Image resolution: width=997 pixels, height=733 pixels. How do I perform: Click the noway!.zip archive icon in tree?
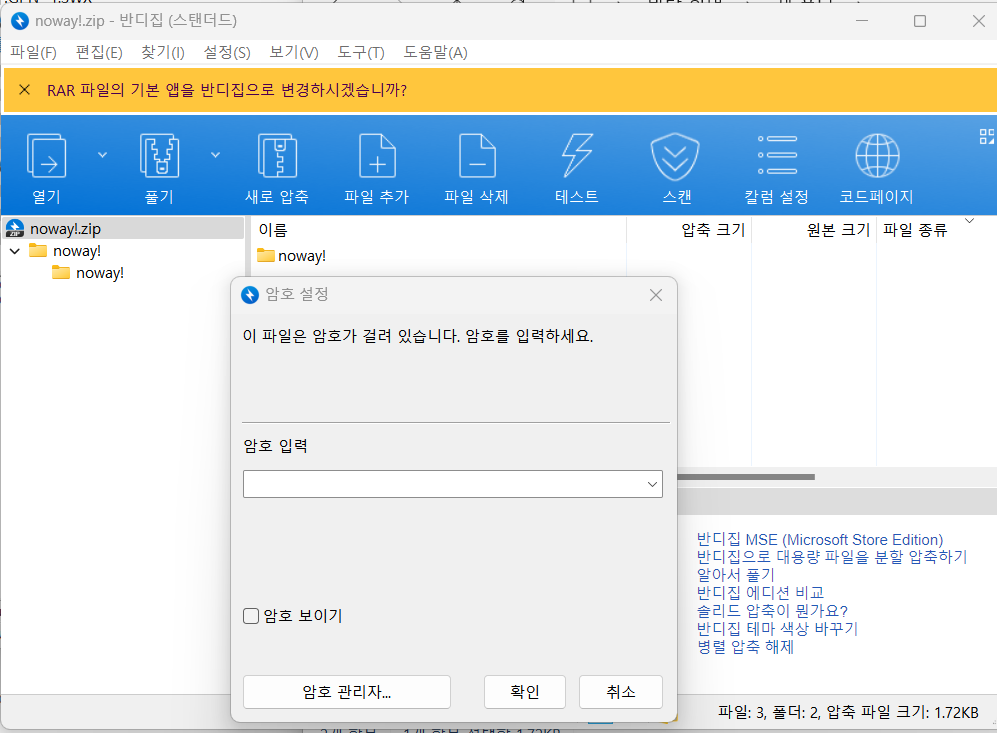[15, 228]
